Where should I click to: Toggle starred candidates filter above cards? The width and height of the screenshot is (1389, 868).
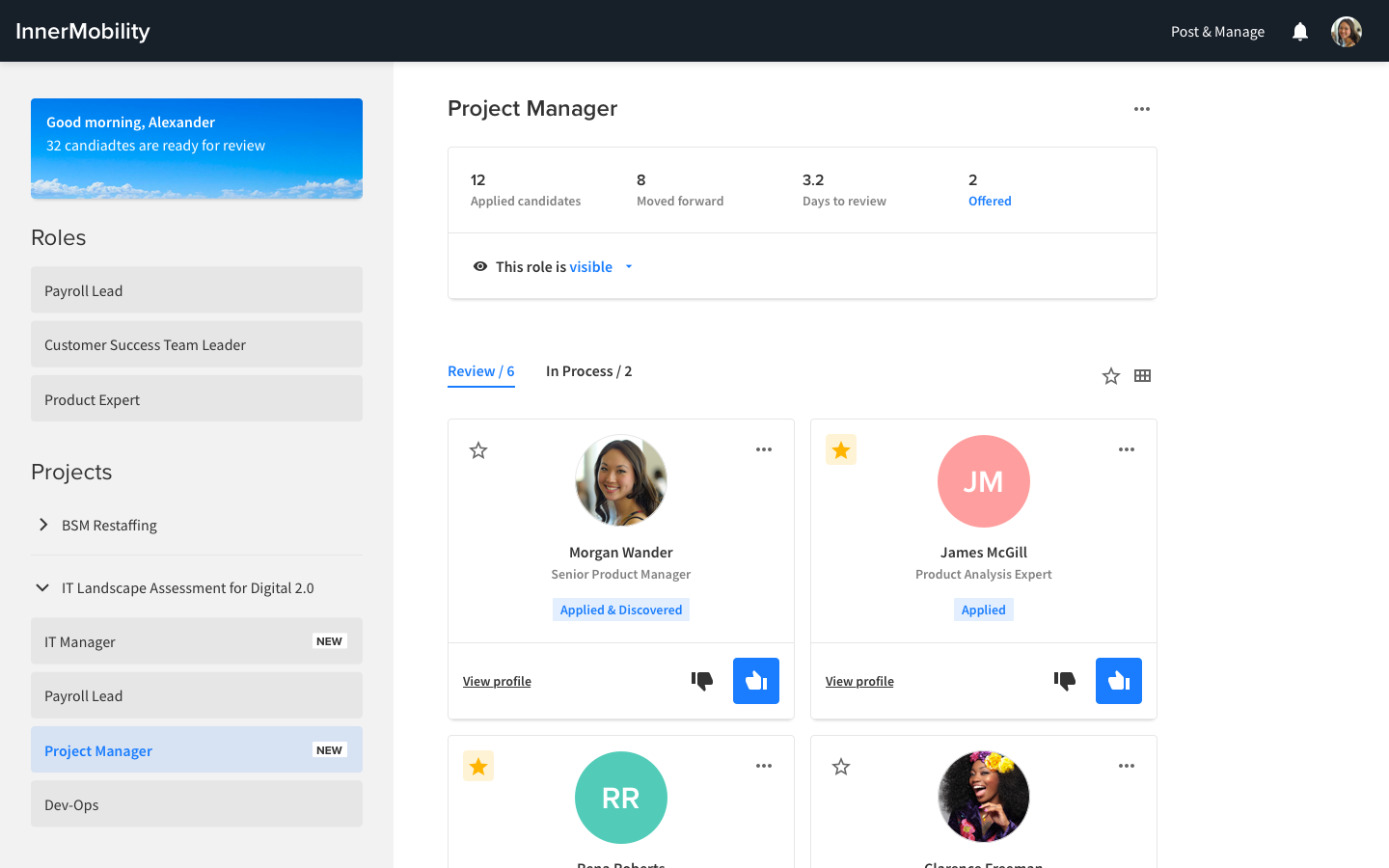(x=1111, y=376)
